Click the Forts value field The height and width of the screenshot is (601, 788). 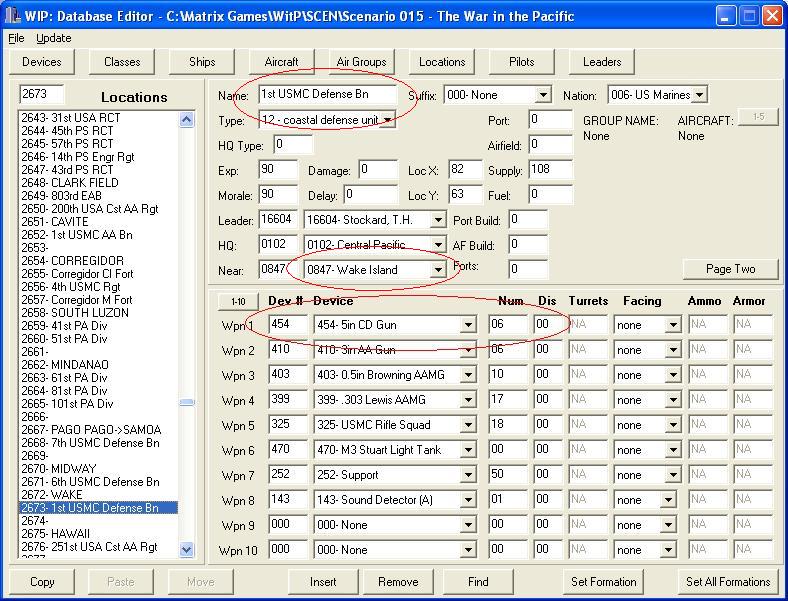coord(528,269)
